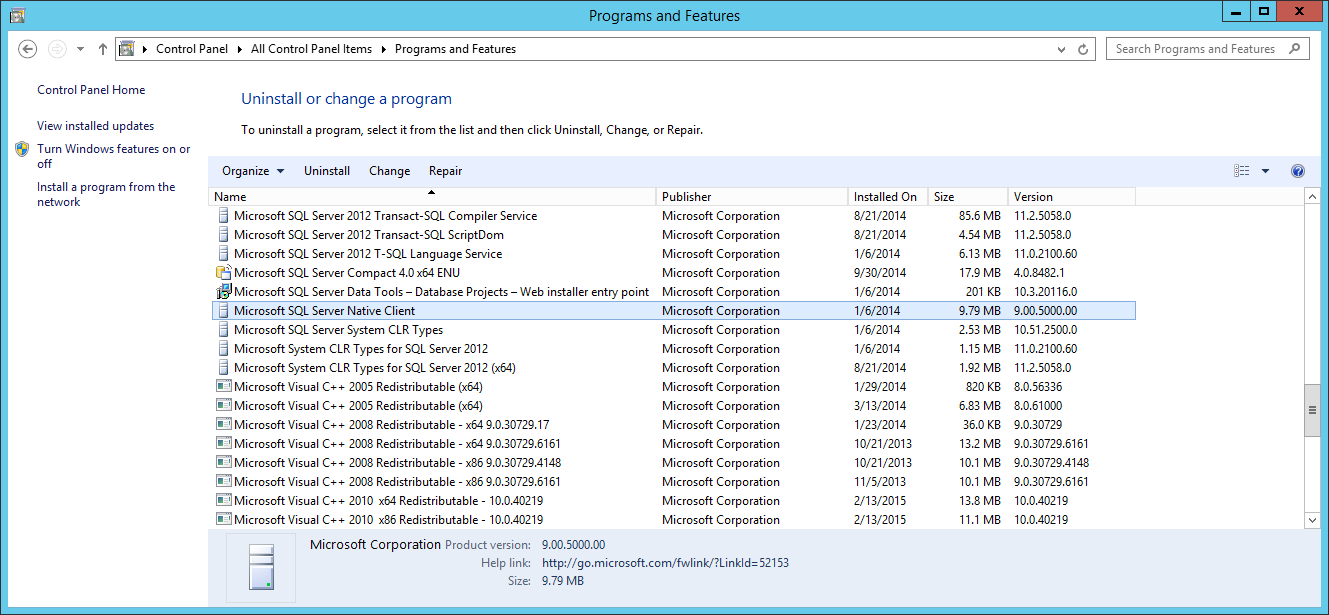Sort by Installed On column header
Screen dimensions: 1329x615
tap(888, 197)
